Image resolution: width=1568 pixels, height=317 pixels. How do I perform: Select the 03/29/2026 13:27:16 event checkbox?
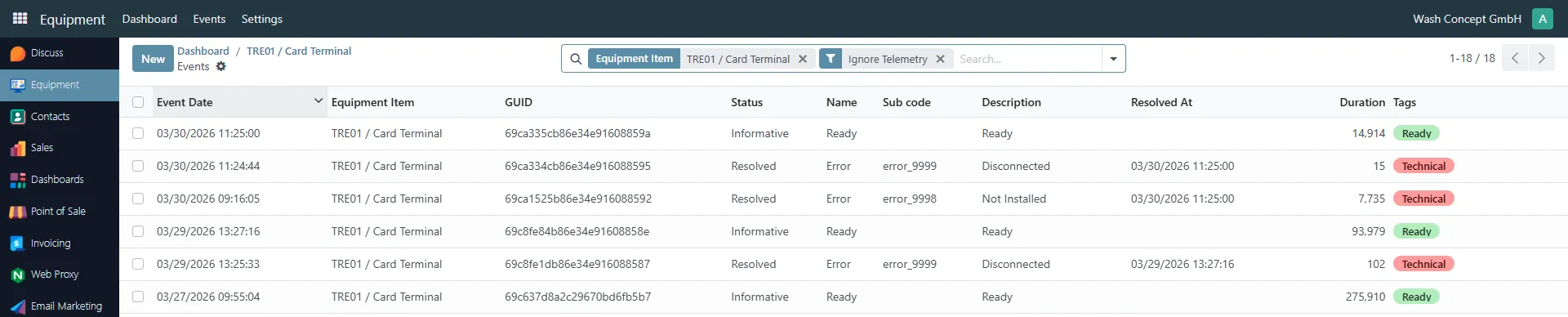click(x=138, y=231)
